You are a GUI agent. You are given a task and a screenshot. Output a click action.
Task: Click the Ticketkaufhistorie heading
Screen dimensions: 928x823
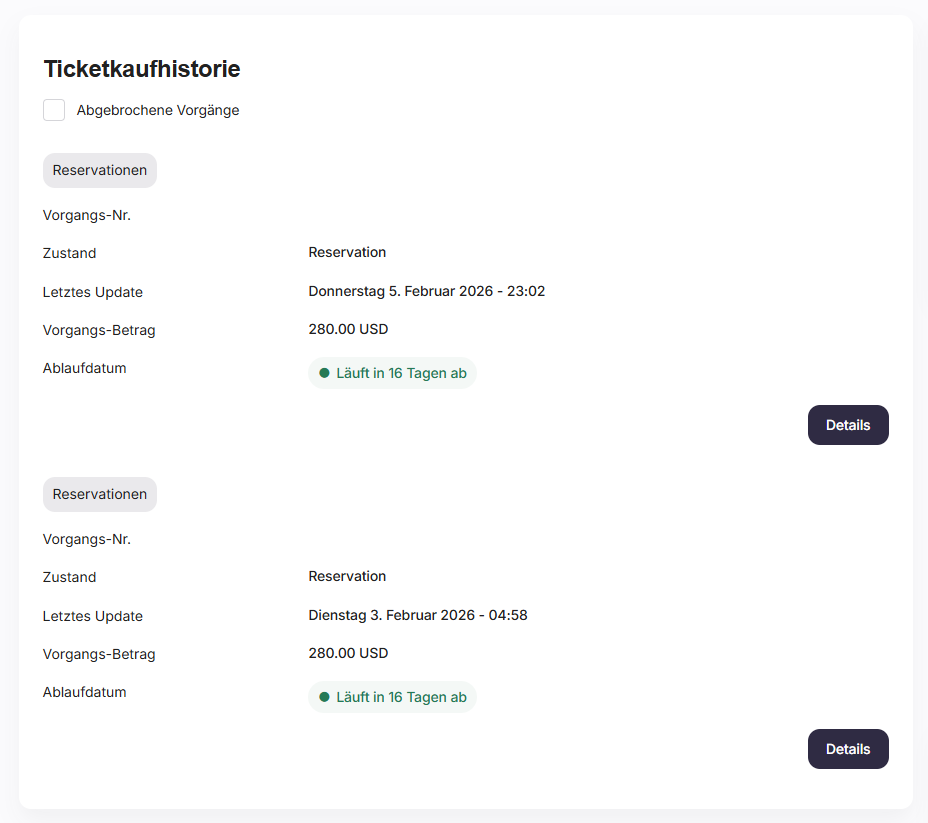click(141, 69)
